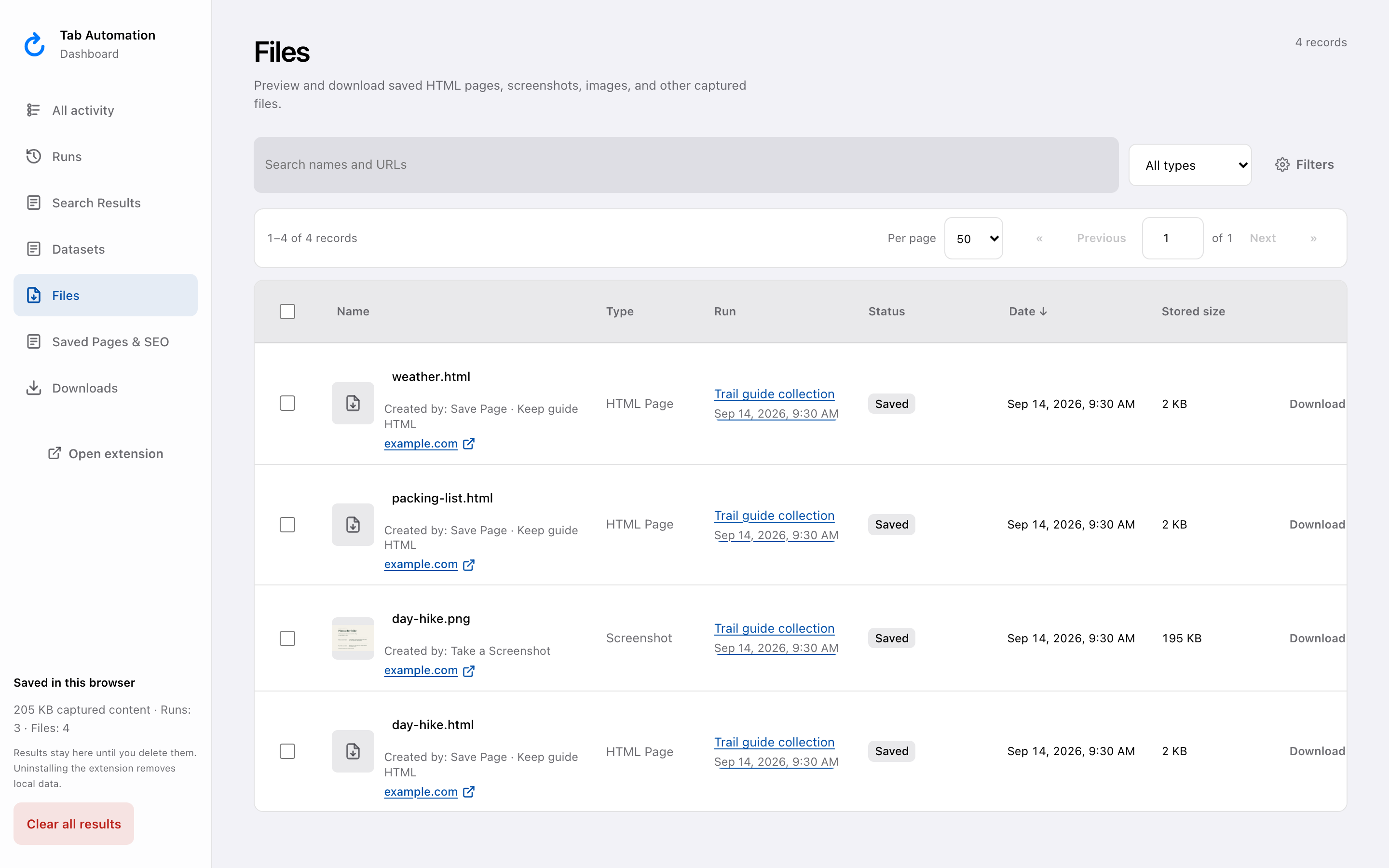Click the Filters button
The image size is (1389, 868).
click(x=1304, y=165)
